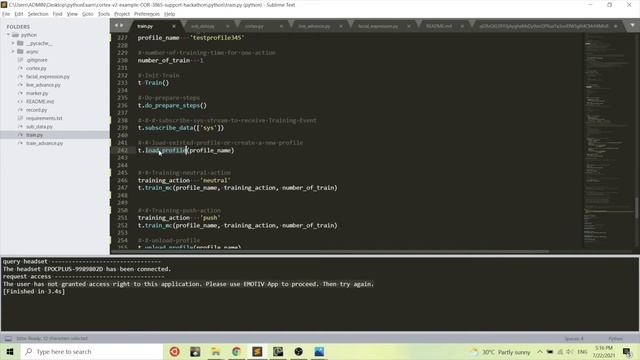Open the View menu
Viewport: 640px width, 360px height.
pos(72,14)
